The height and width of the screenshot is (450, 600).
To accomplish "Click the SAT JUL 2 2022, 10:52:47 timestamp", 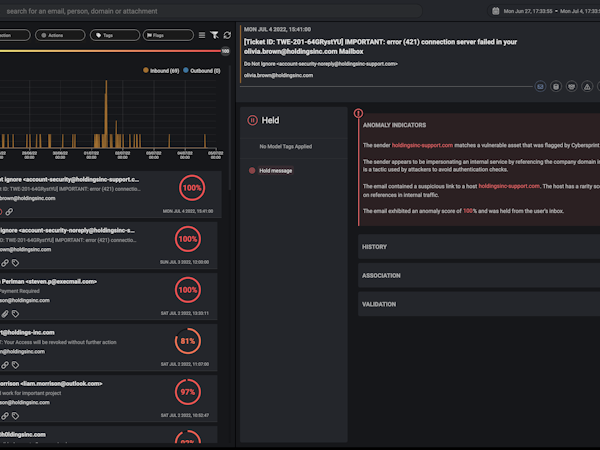I will click(x=185, y=415).
